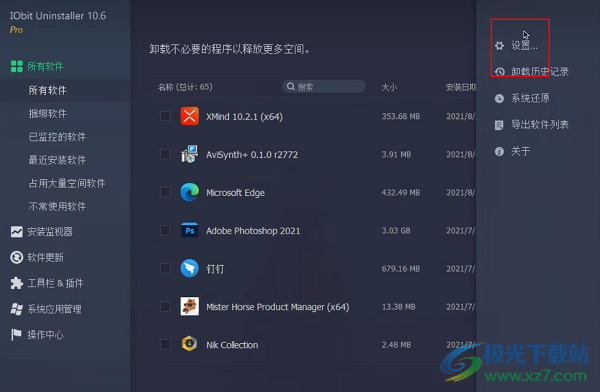Click the Software Updater circular arrow icon

tap(16, 257)
